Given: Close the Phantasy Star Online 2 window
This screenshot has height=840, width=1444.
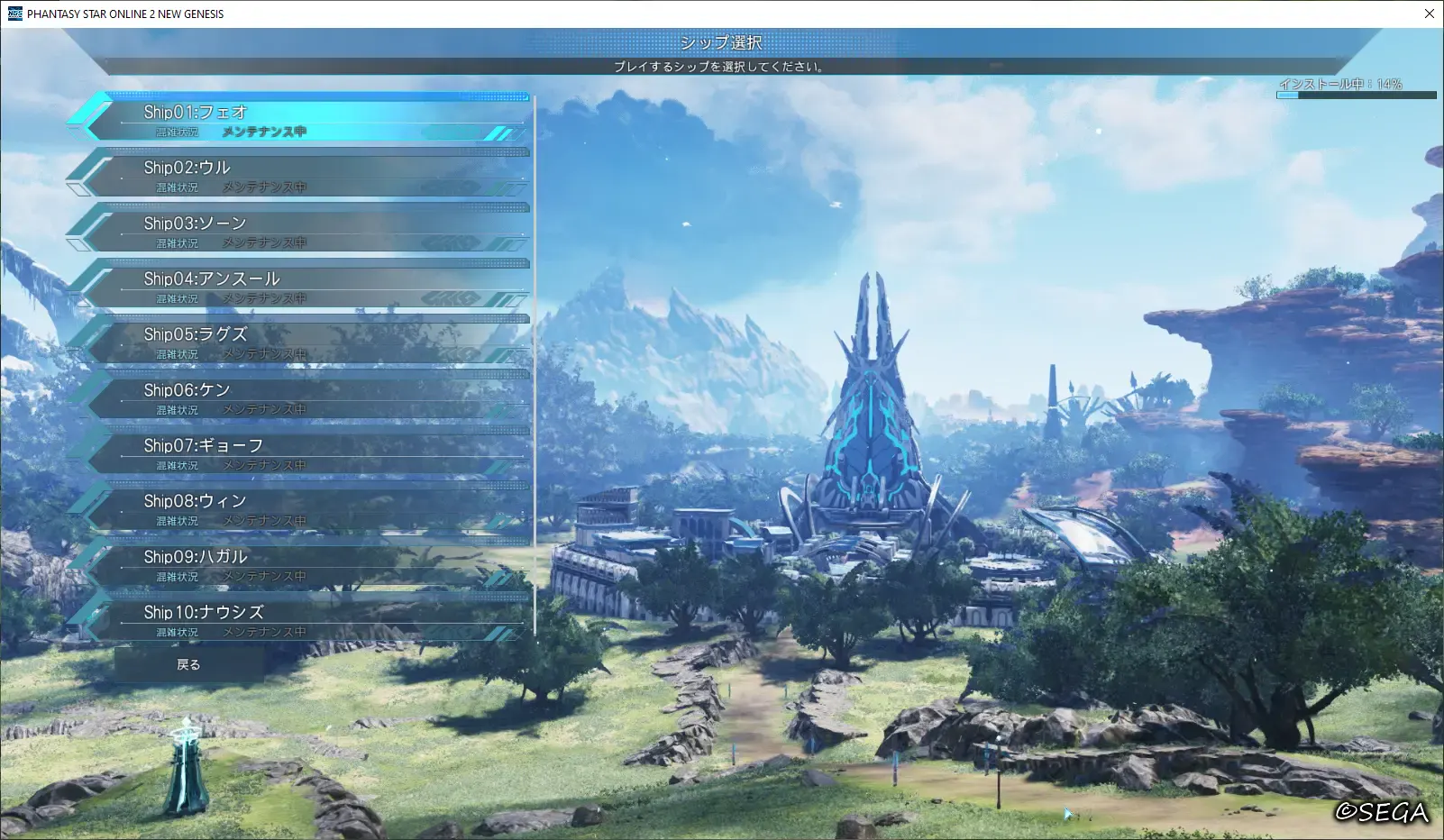Looking at the screenshot, I should tap(1429, 14).
